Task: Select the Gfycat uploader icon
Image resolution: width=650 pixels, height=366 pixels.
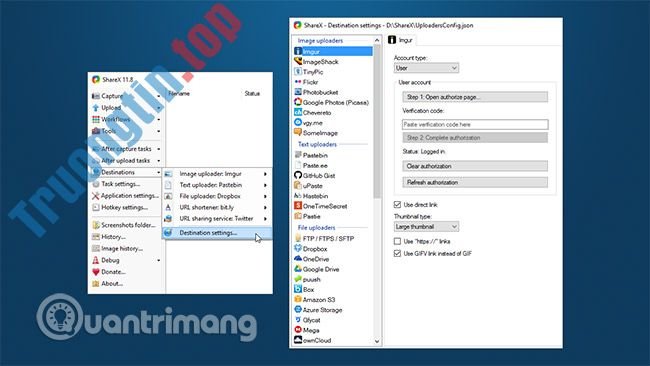Action: point(298,320)
